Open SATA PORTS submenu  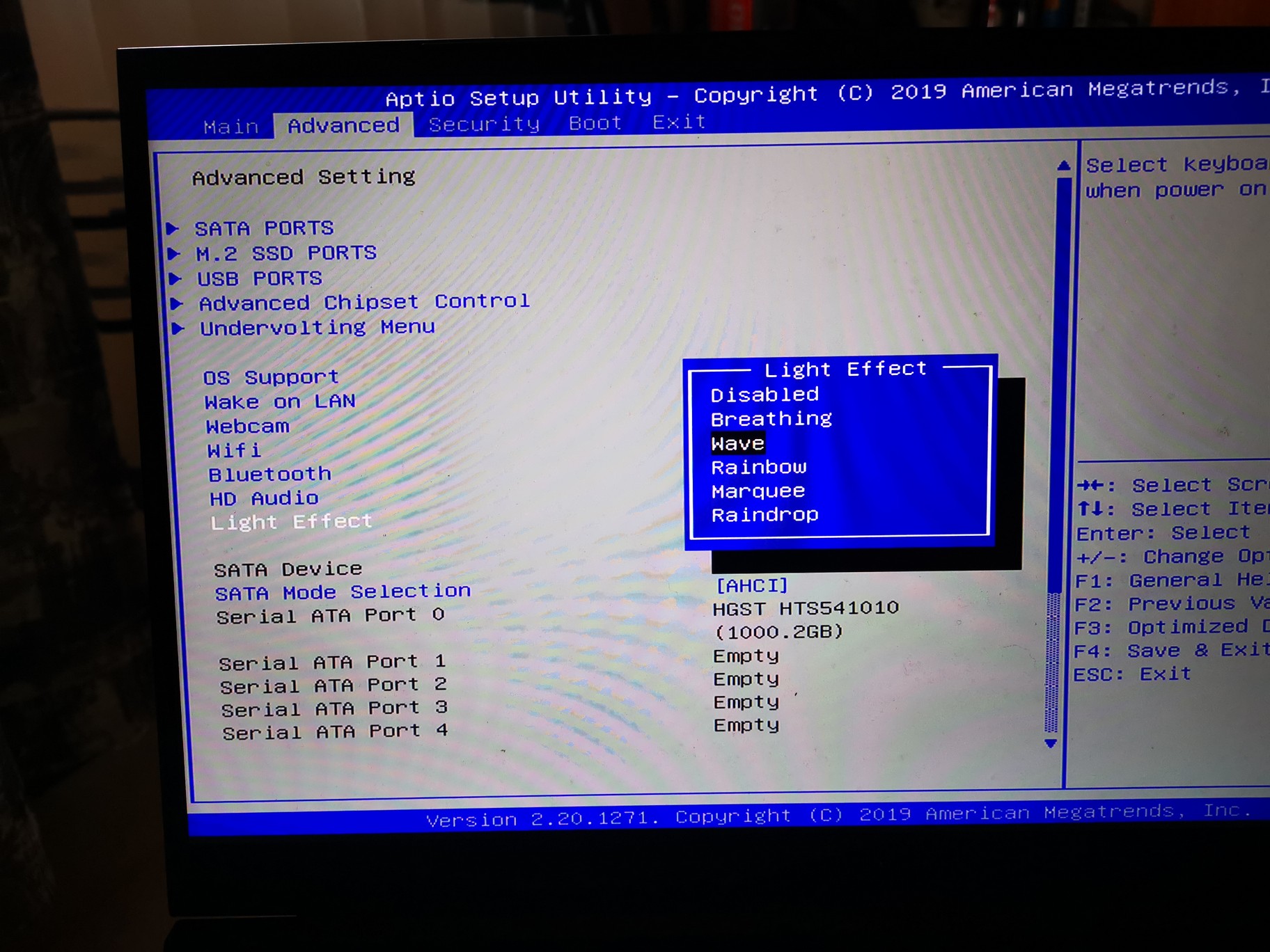(264, 228)
